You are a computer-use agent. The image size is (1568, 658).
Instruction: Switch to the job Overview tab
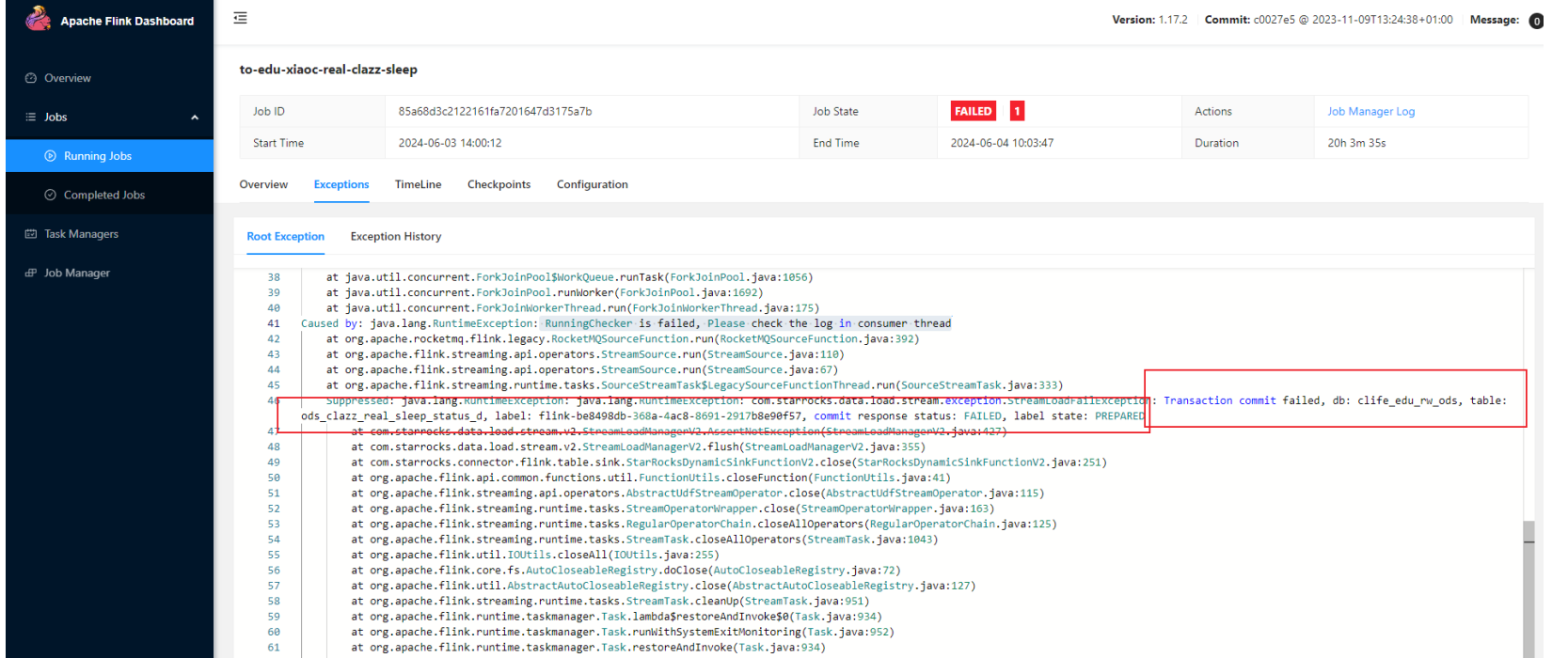[263, 184]
